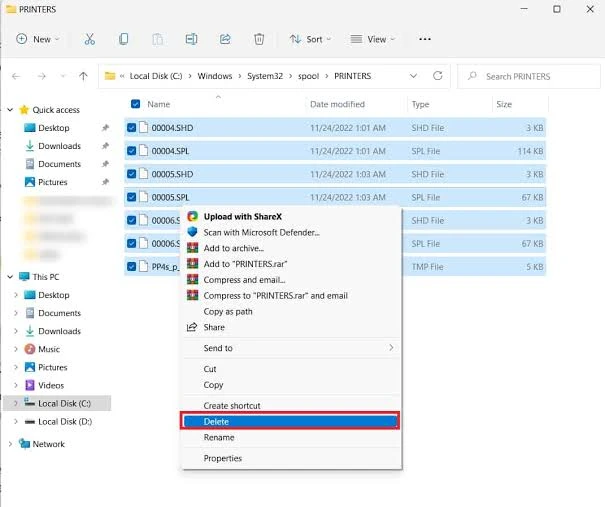
Task: Click the Music folder icon in sidebar
Action: click(x=30, y=349)
